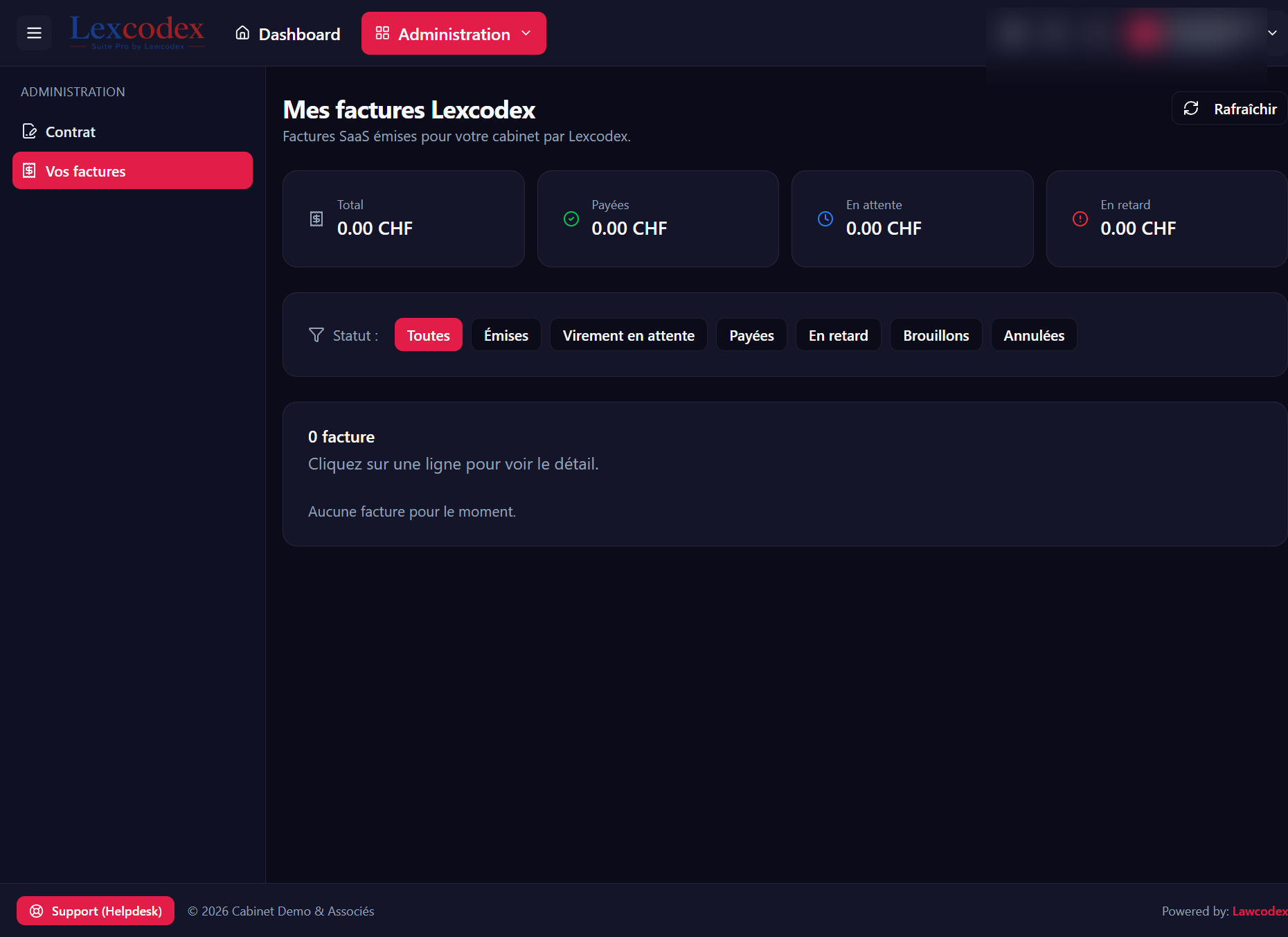Viewport: 1288px width, 937px height.
Task: Click the Payées 0.00 CHF amount
Action: (x=629, y=229)
